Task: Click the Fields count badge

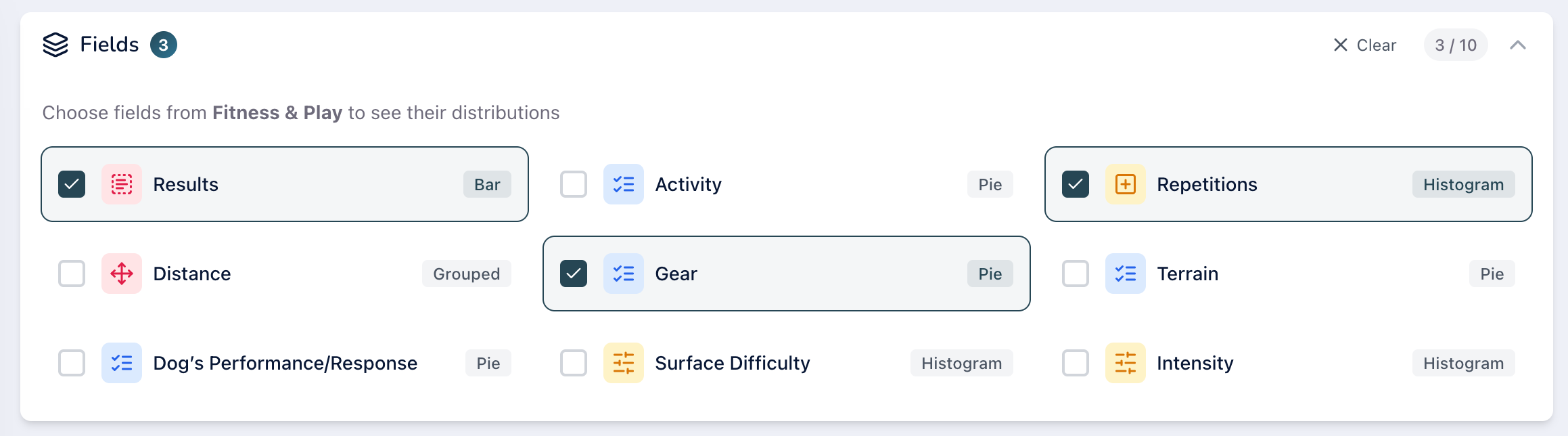Action: pyautogui.click(x=164, y=45)
